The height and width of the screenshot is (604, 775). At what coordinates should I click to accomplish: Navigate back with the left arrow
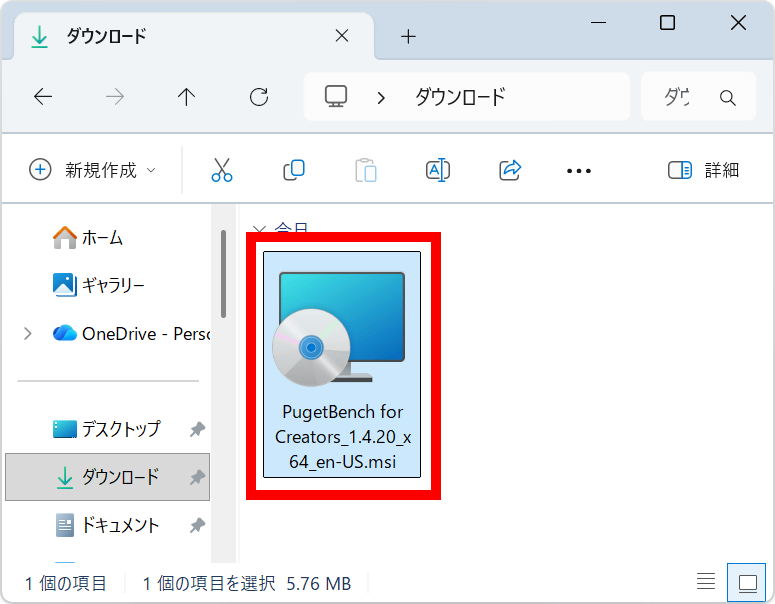[x=43, y=97]
